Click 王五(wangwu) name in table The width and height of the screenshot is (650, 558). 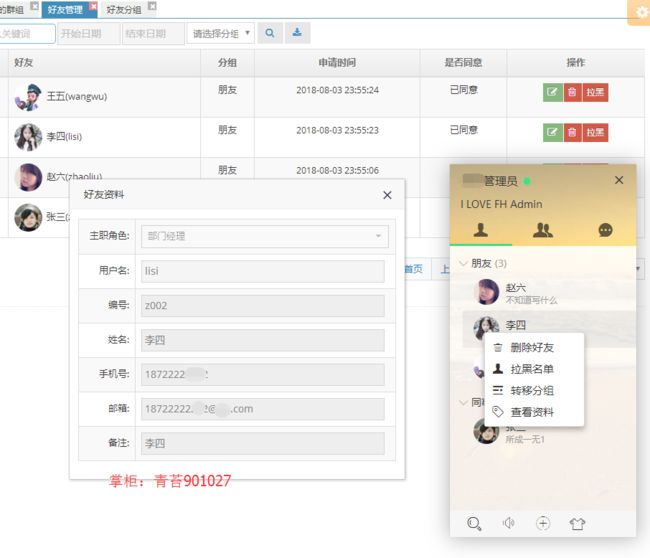coord(77,97)
